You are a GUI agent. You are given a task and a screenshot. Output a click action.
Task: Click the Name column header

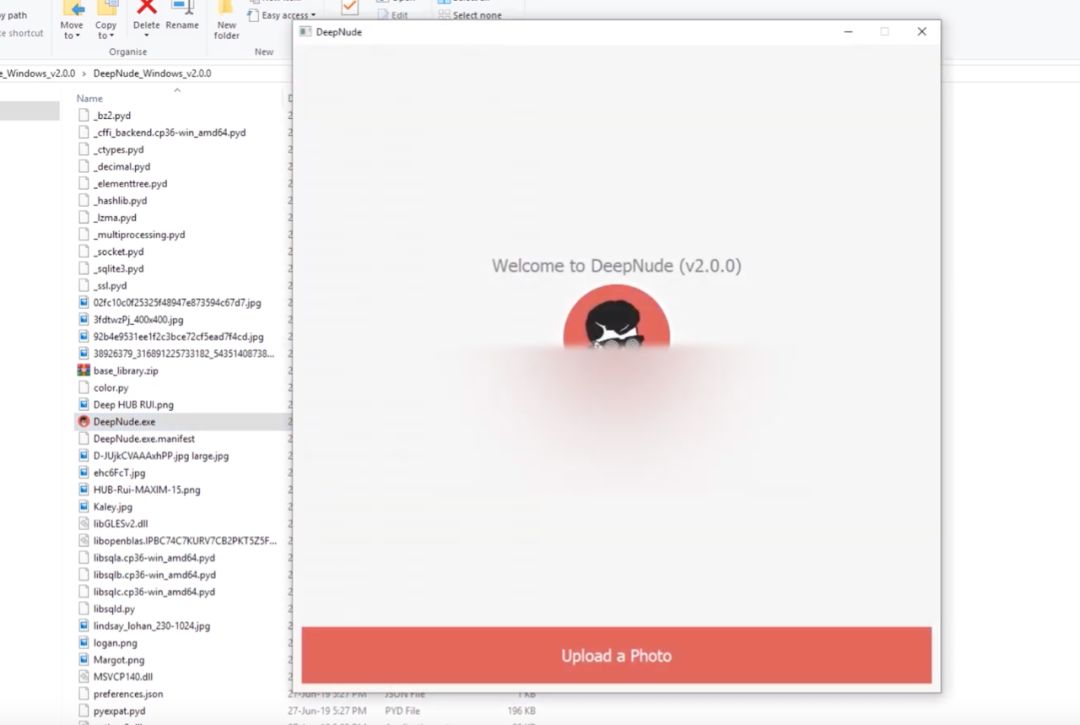[90, 98]
